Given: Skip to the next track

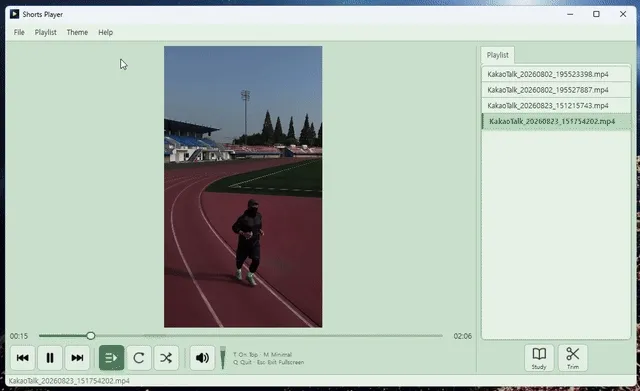Looking at the screenshot, I should point(77,358).
